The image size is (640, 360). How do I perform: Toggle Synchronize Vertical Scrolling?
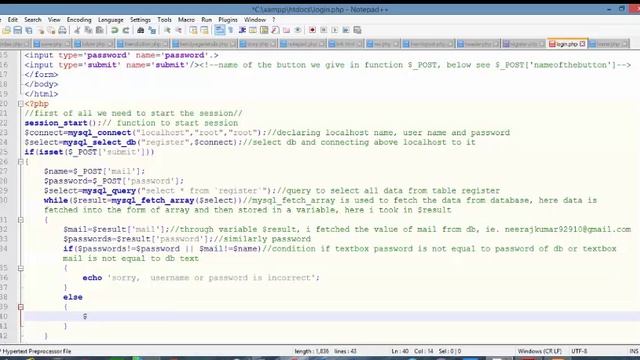[193, 30]
